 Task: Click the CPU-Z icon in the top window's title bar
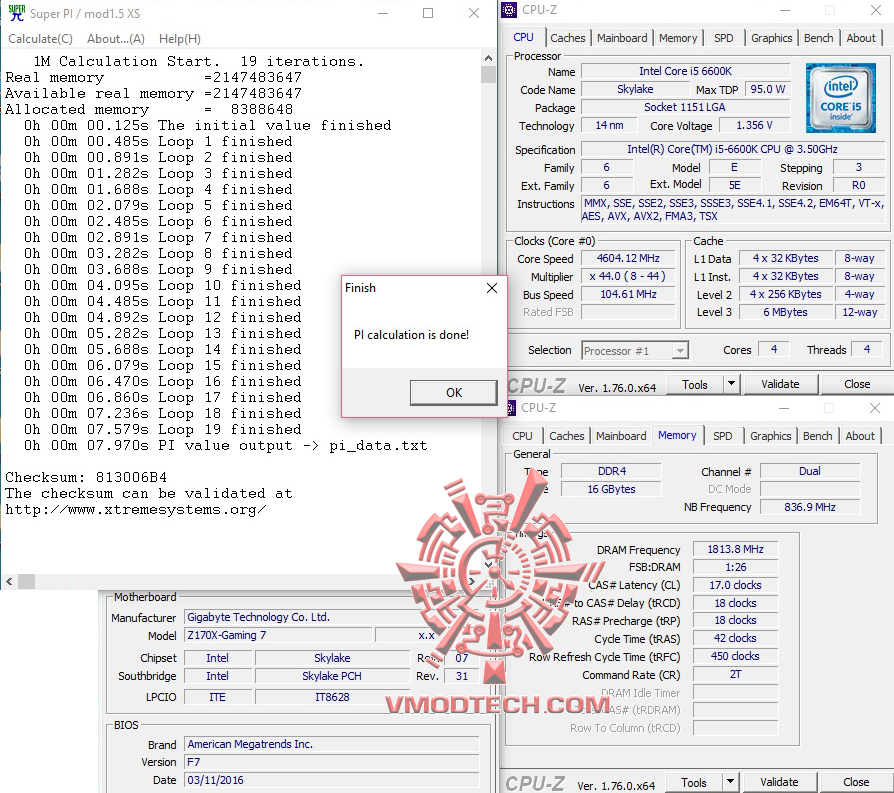click(x=509, y=10)
